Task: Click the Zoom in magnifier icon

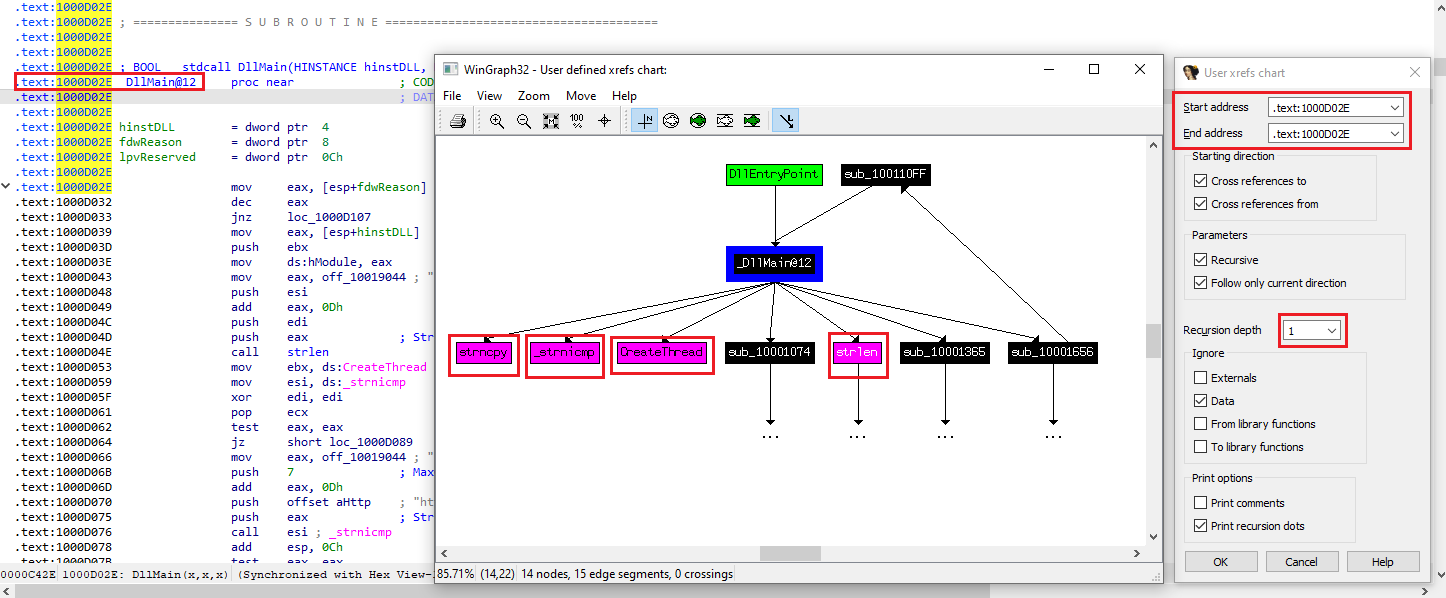Action: tap(497, 121)
